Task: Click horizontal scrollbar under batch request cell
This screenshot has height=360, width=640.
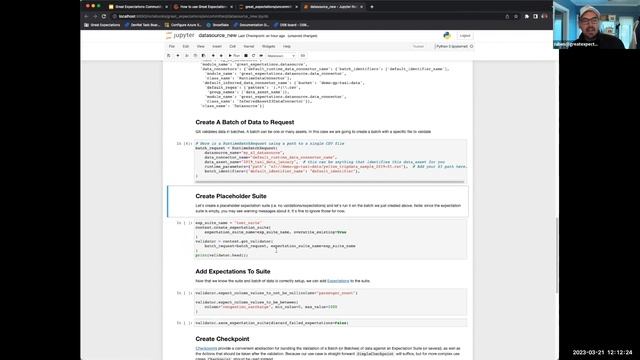Action: pos(329,182)
